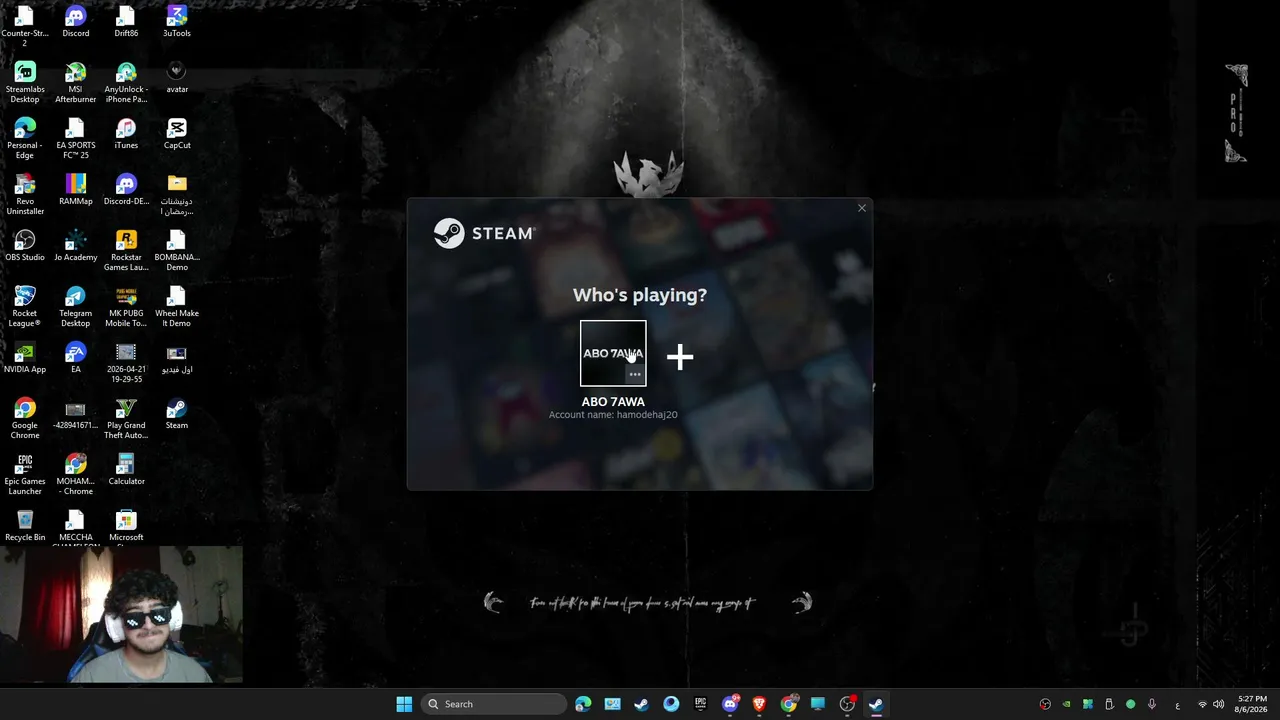Launch OBS Studio from the desktop
The image size is (1280, 720).
(25, 246)
